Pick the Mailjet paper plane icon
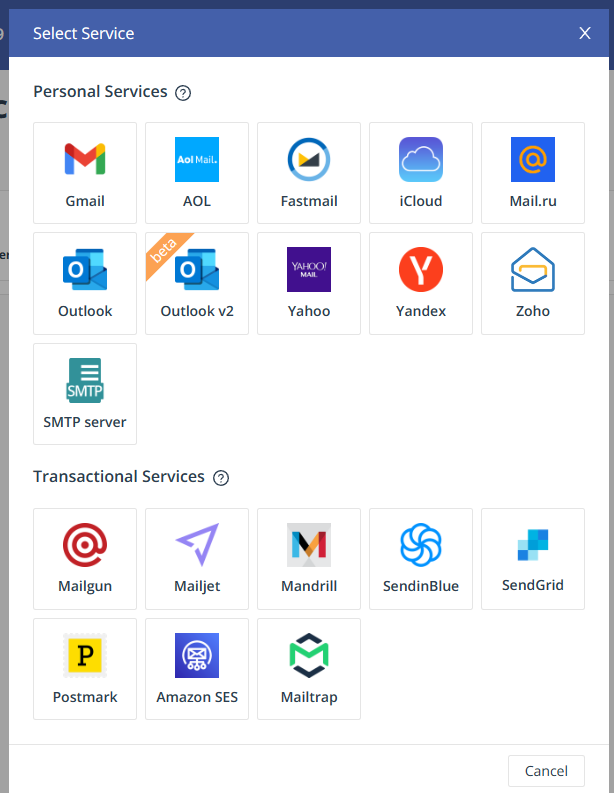The width and height of the screenshot is (614, 793). click(197, 545)
